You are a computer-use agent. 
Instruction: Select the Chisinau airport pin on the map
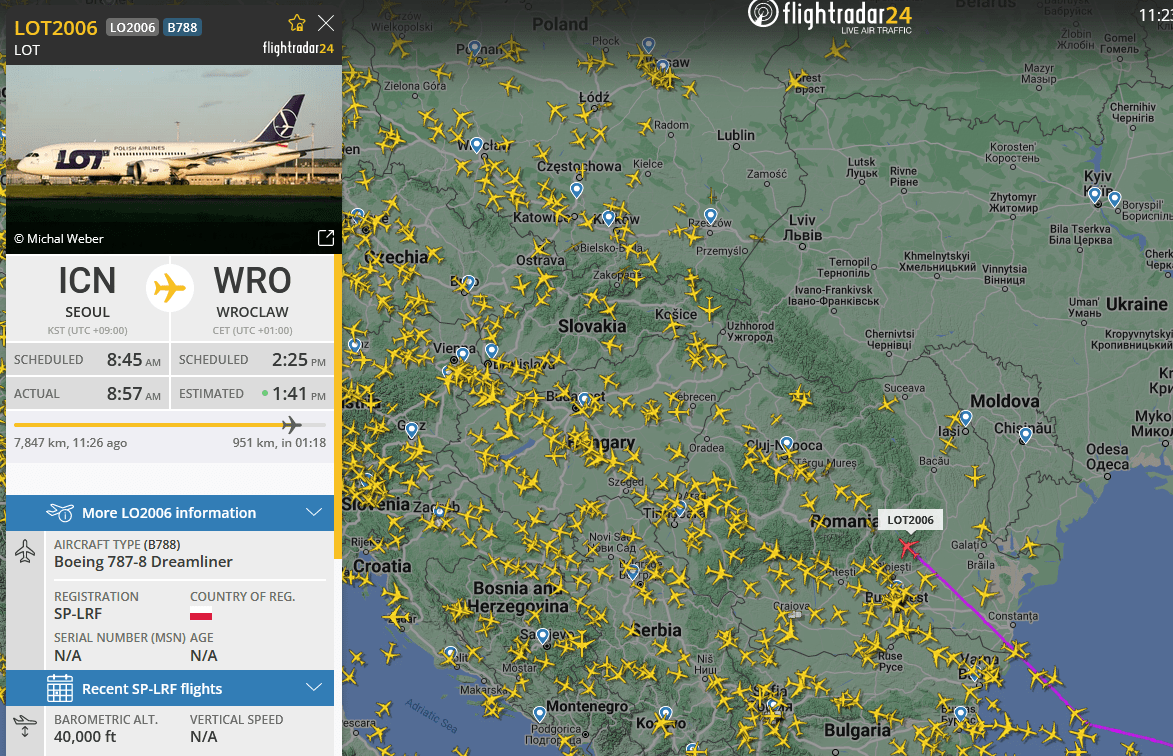point(1026,435)
